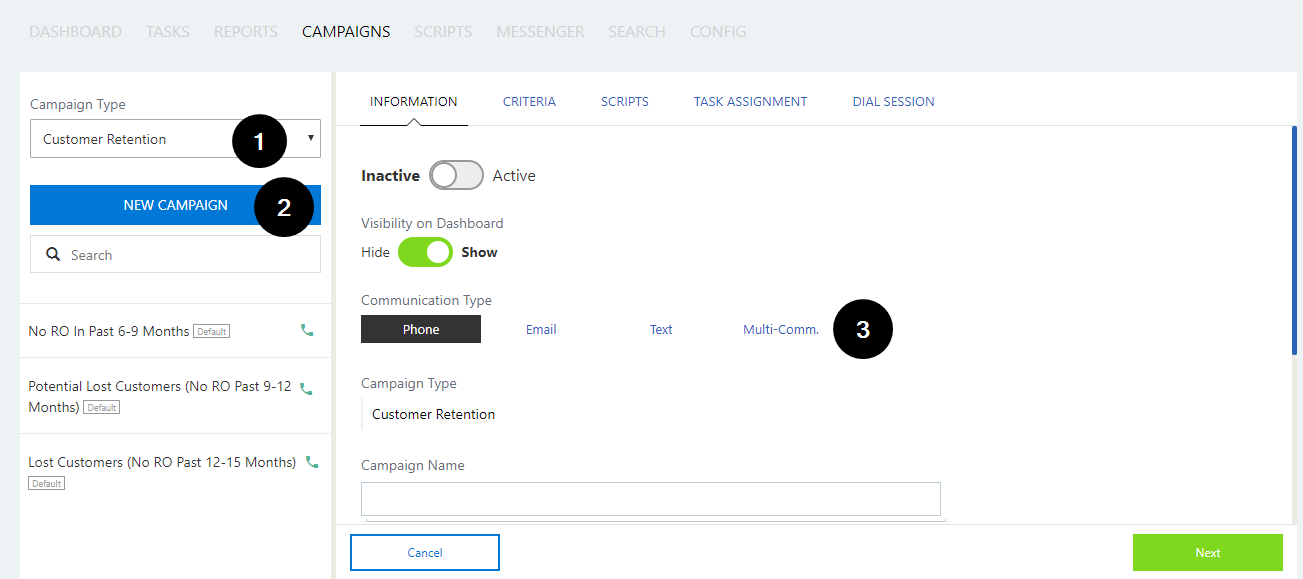The image size is (1303, 579).
Task: Open Messenger in the top navigation
Action: point(540,31)
